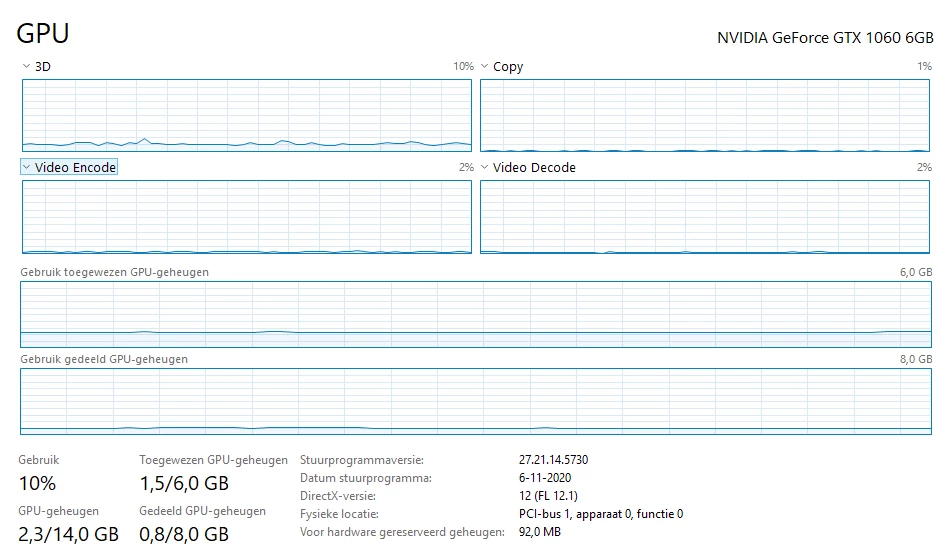
Task: Open the Video Decode engine dropdown
Action: pyautogui.click(x=528, y=167)
